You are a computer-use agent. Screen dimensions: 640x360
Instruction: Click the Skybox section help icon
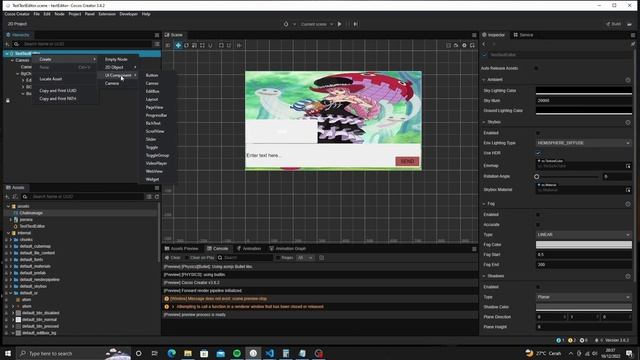point(628,122)
